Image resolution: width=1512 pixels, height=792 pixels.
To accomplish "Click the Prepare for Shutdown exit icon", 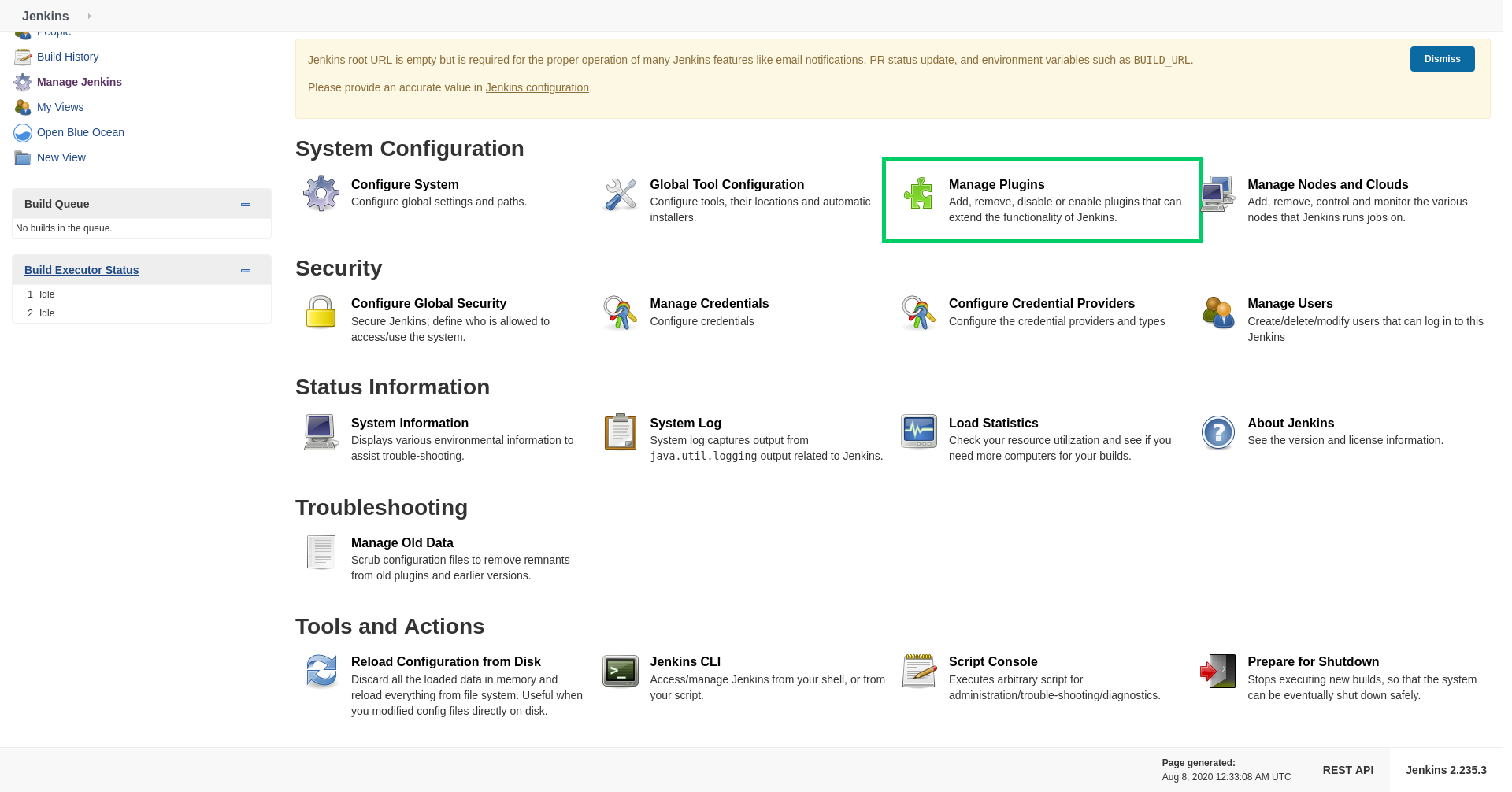I will [1217, 671].
